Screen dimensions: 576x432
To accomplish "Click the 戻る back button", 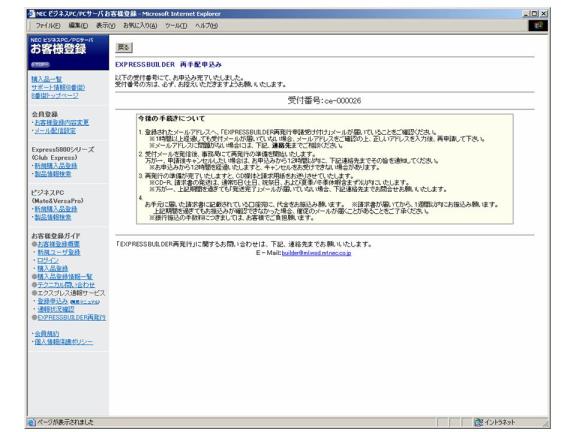I will 124,47.
